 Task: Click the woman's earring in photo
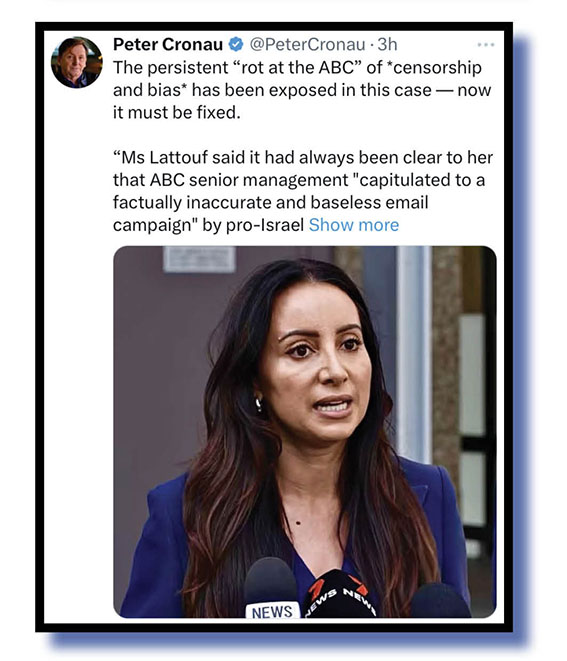pyautogui.click(x=258, y=403)
